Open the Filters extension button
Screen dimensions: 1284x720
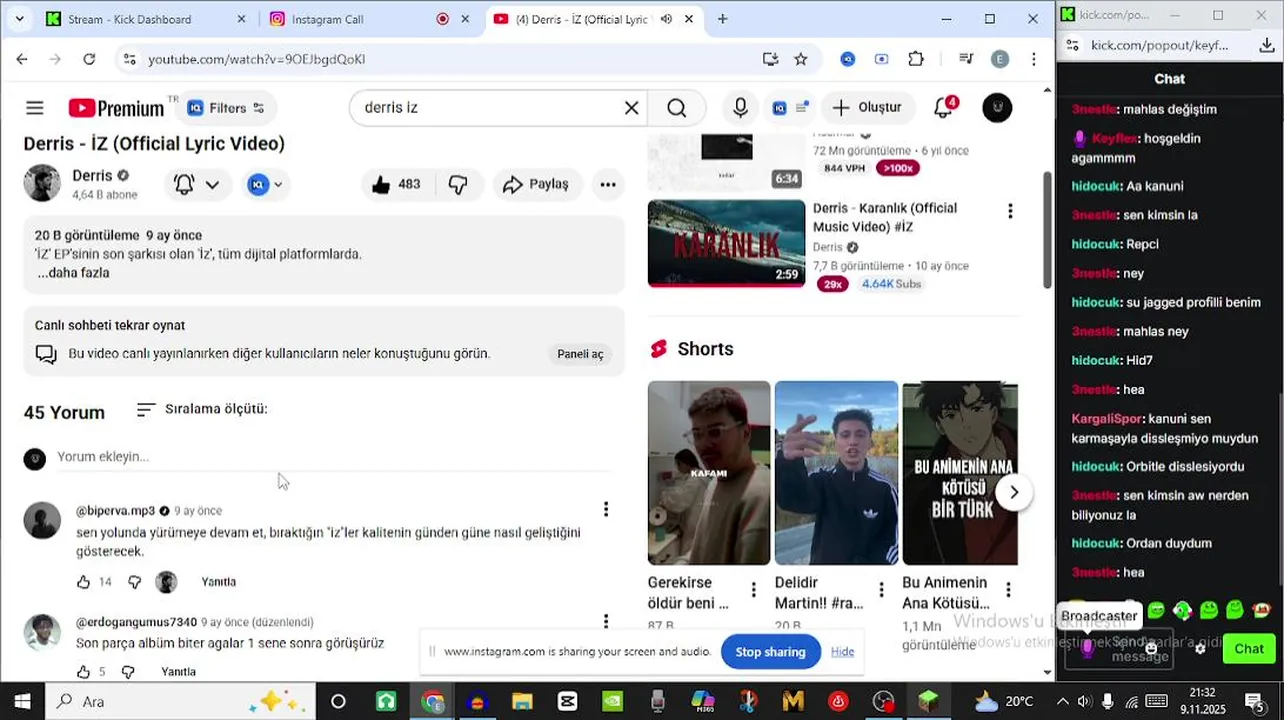click(227, 108)
